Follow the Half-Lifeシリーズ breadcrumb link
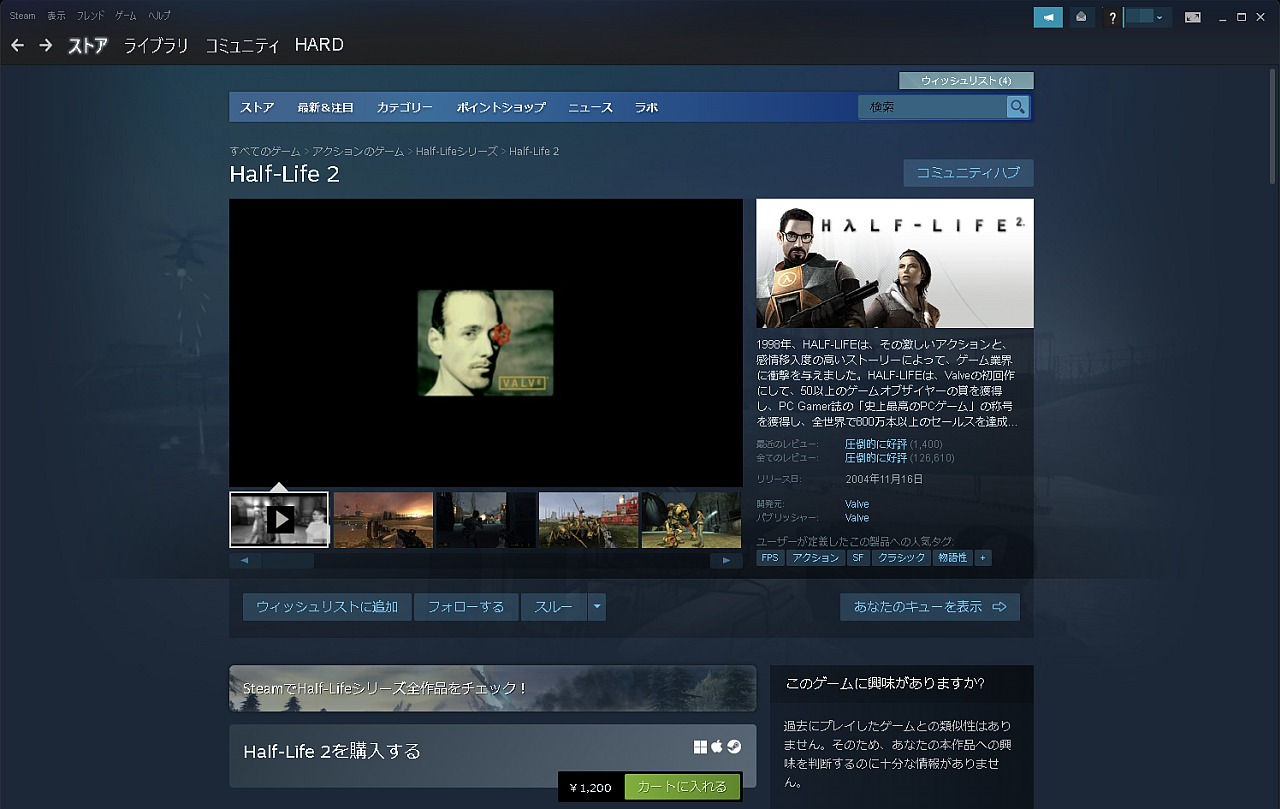Screen dimensions: 1280x809 [x=456, y=151]
